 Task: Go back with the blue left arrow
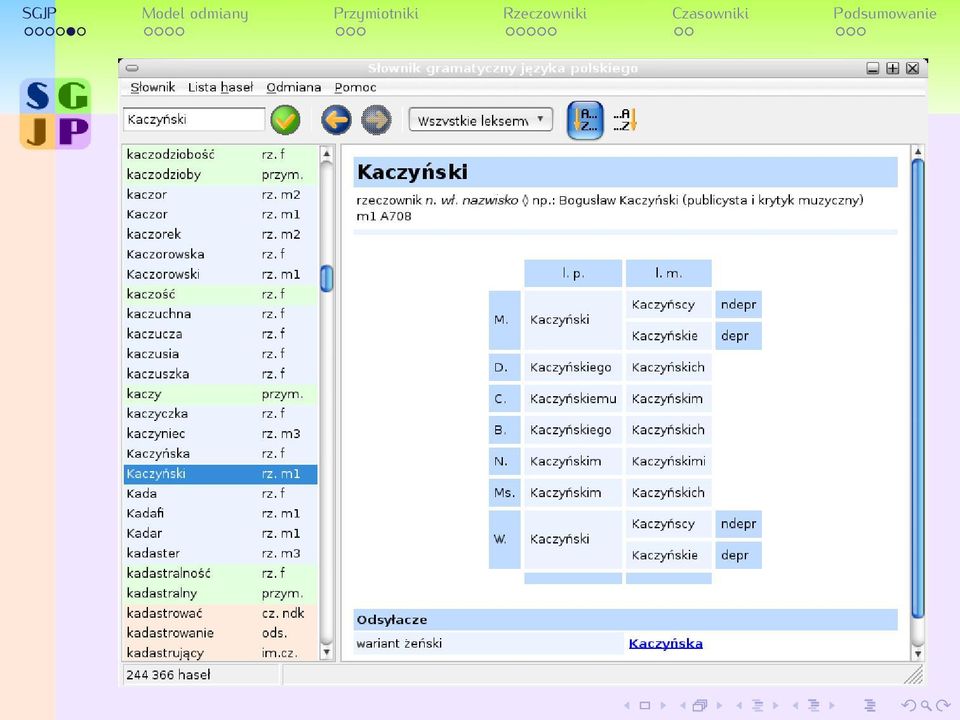[x=336, y=119]
